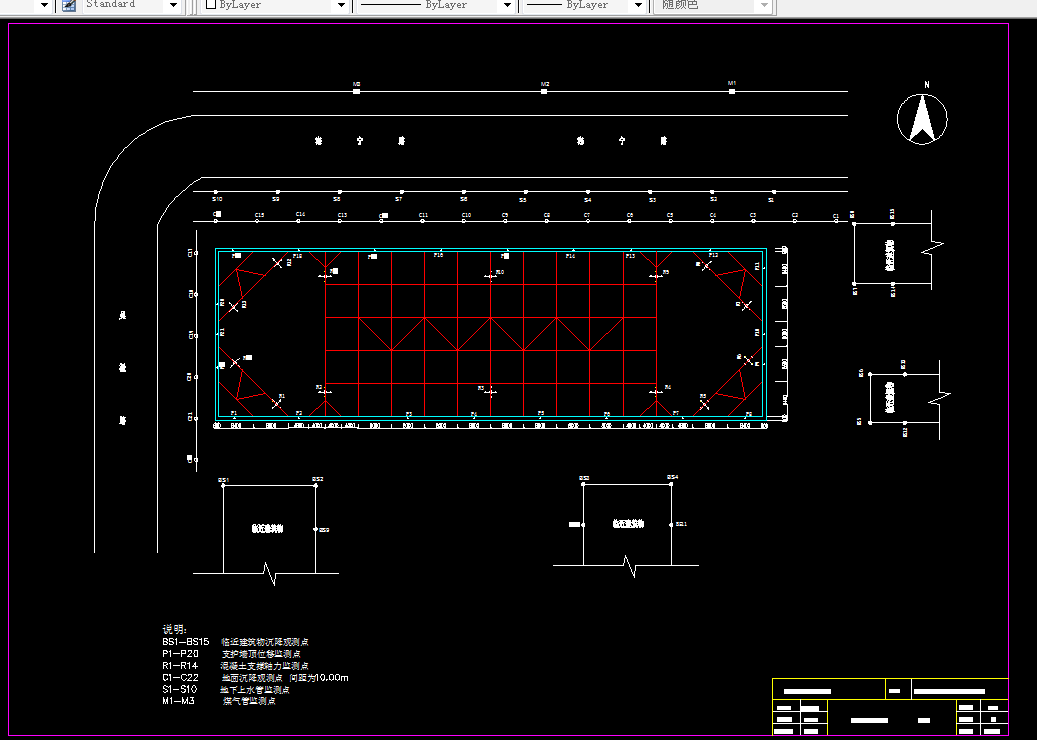Click the ByLayer color swatch box
Viewport: 1037px width, 740px height.
(211, 5)
